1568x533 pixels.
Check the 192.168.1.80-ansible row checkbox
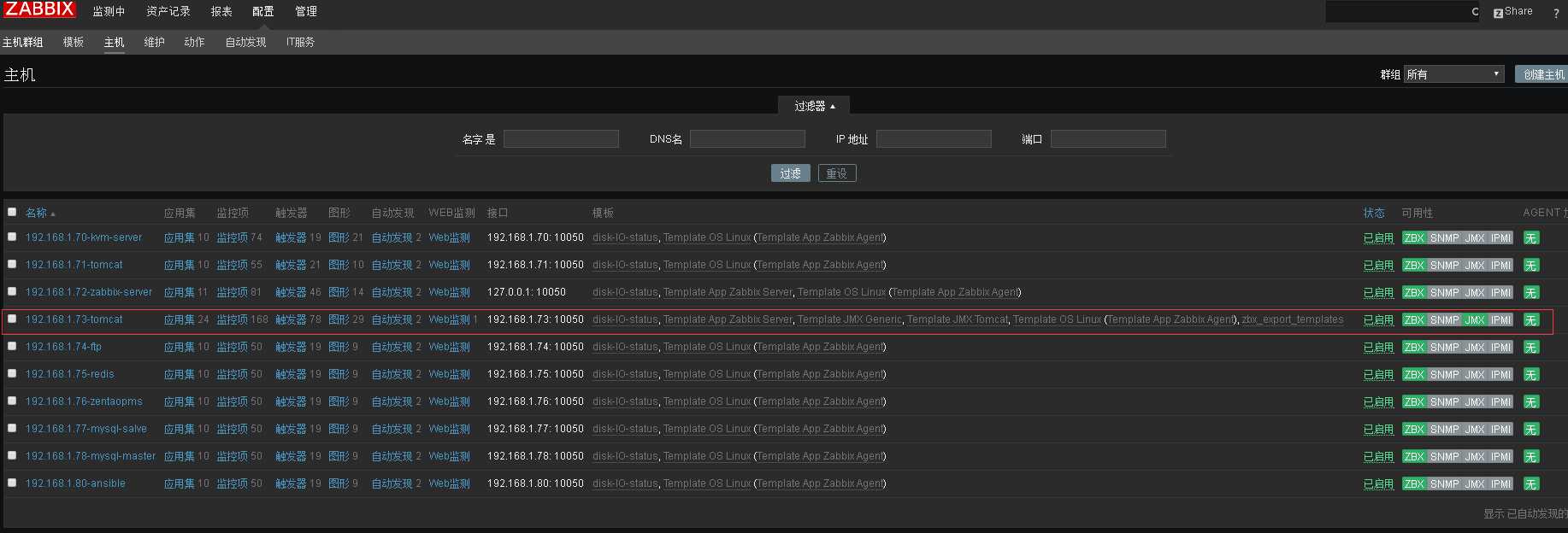tap(12, 483)
